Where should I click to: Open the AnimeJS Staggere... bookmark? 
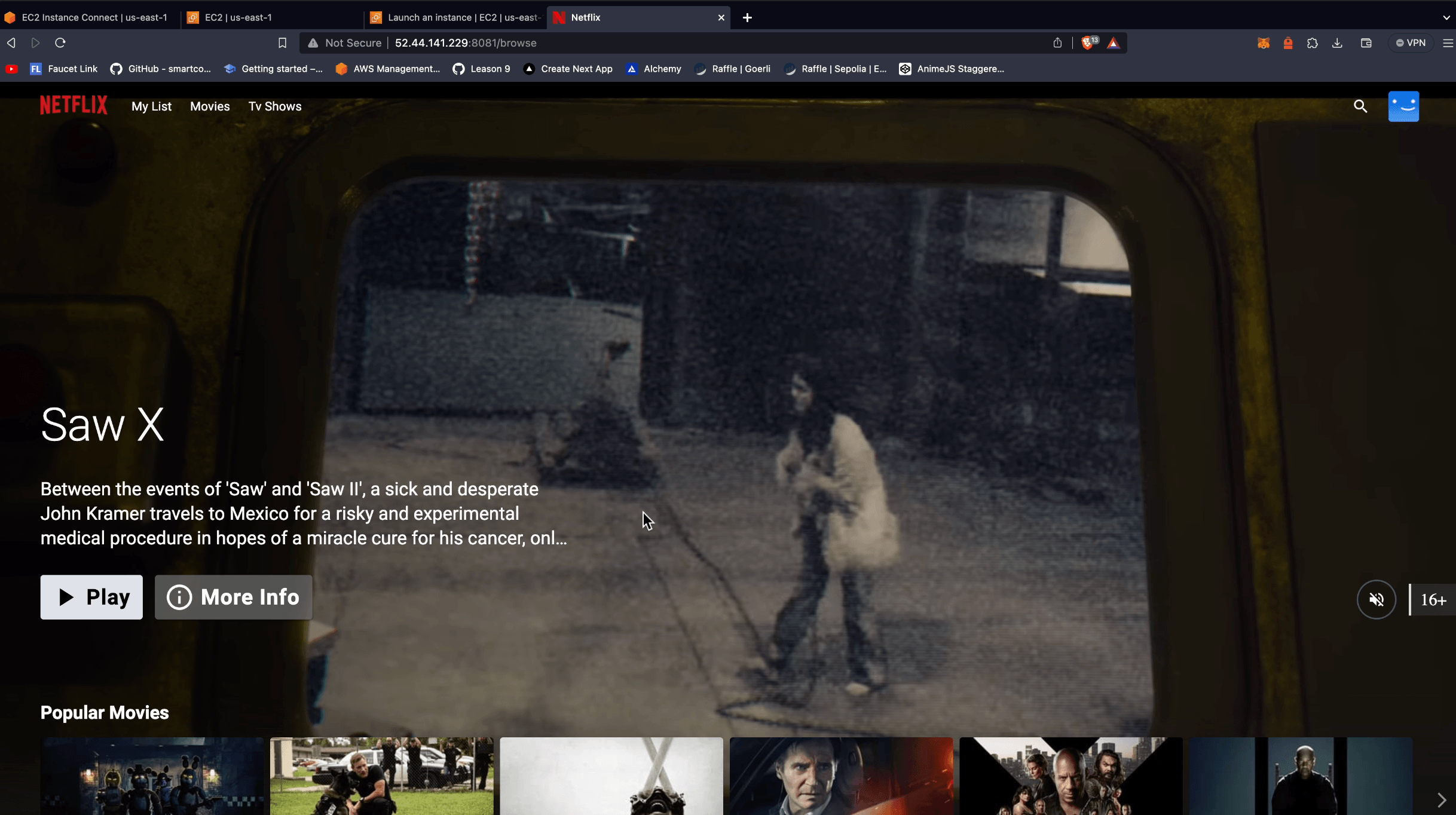coord(952,69)
